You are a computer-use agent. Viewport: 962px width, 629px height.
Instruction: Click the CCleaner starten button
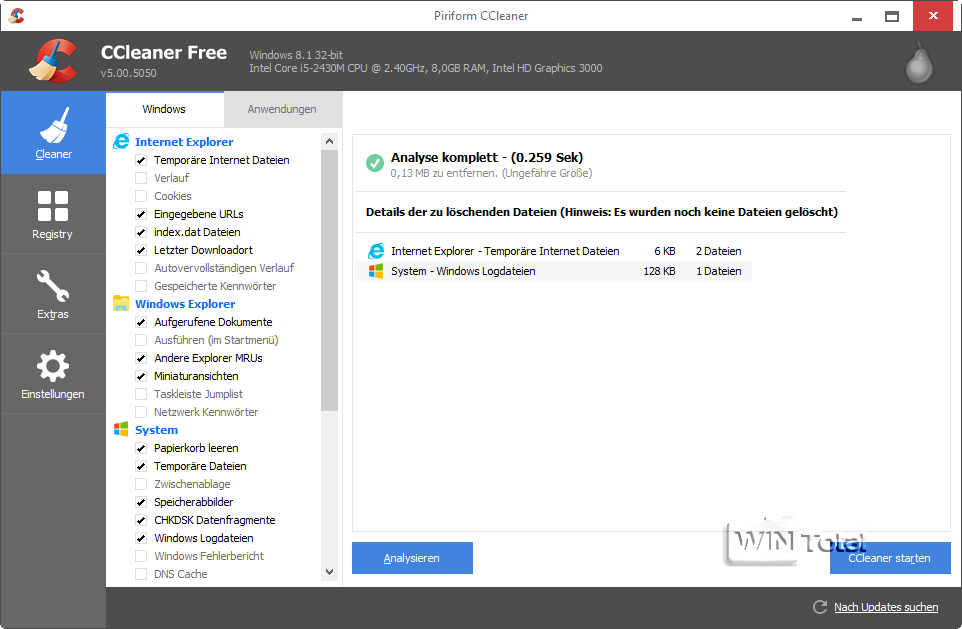tap(889, 558)
